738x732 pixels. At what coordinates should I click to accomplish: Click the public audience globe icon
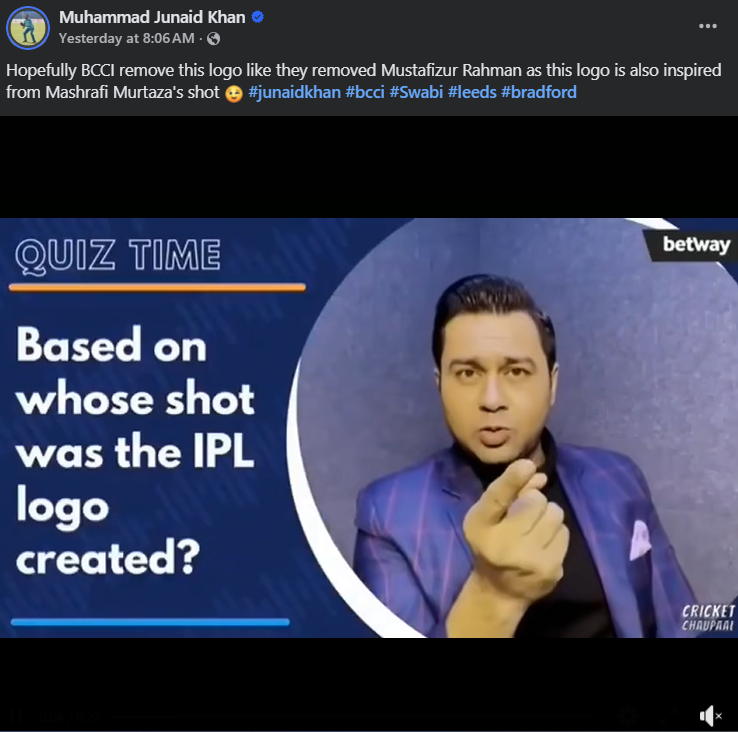pos(214,39)
